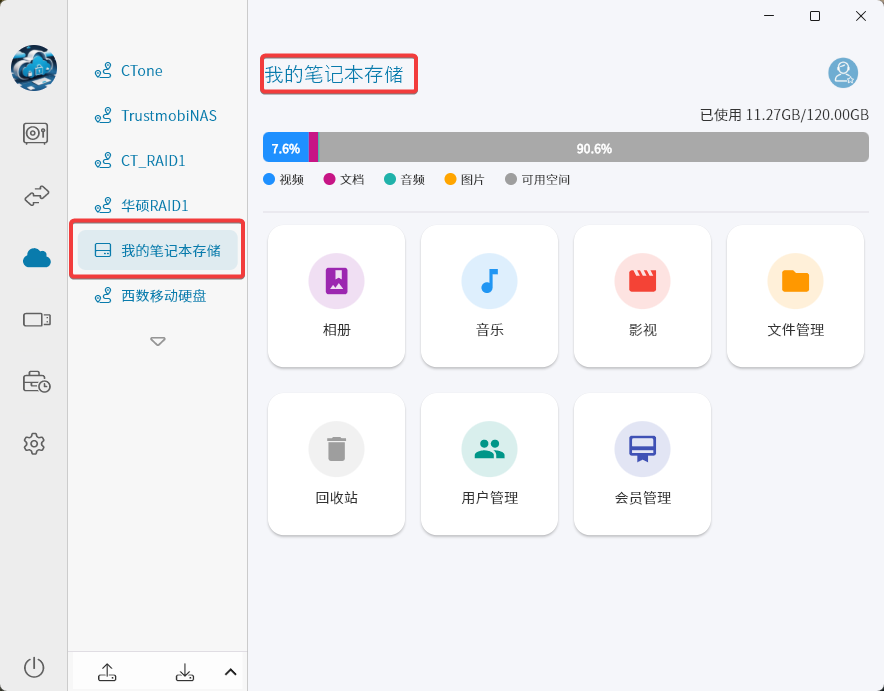Open 用户管理 user management tile
The image size is (884, 691).
489,464
